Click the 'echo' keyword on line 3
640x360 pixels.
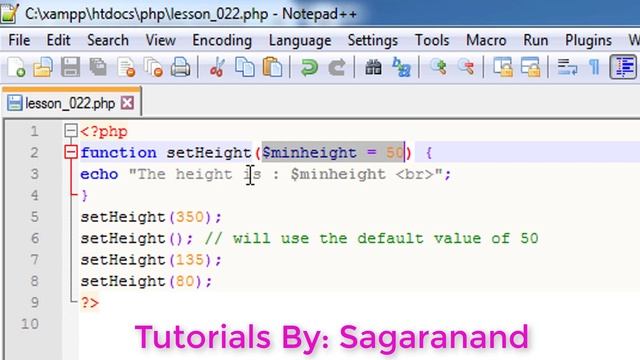click(x=99, y=174)
